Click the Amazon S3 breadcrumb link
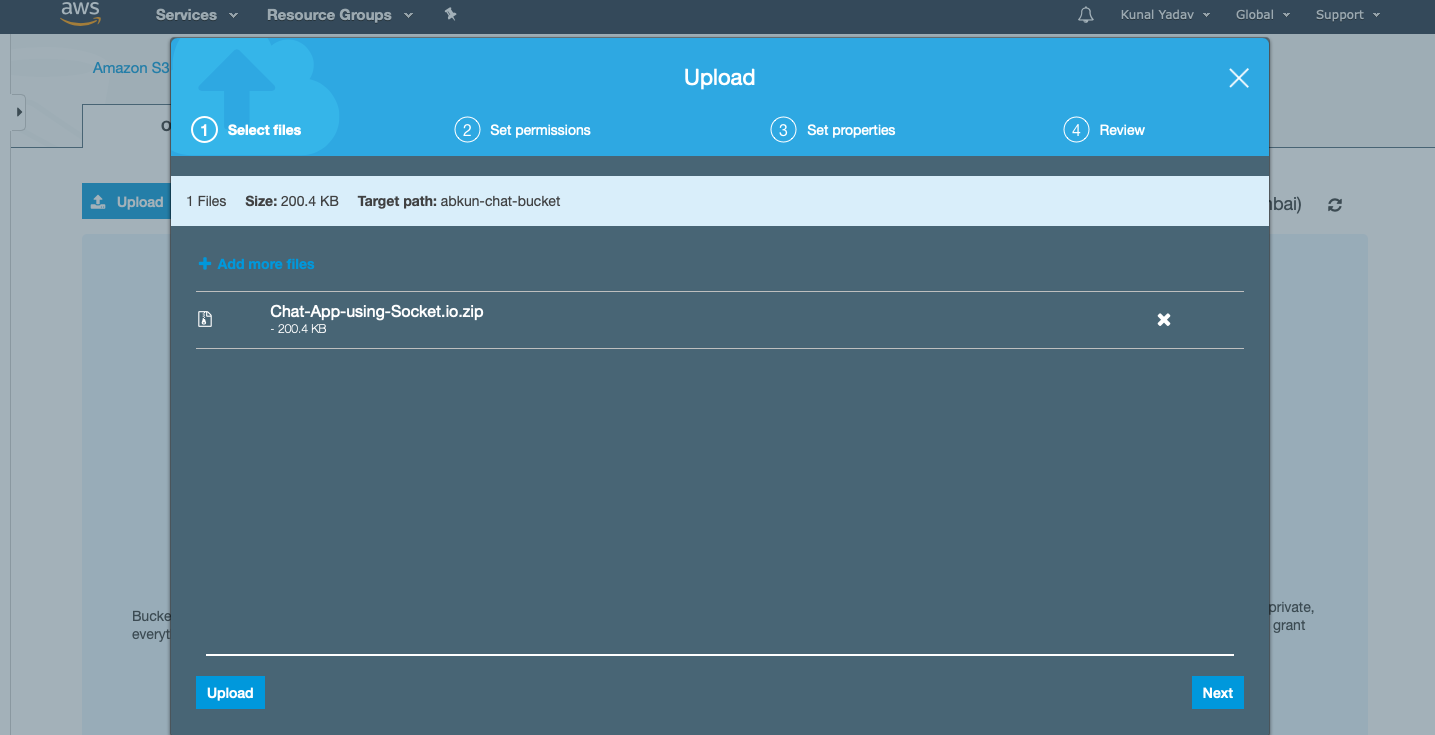The height and width of the screenshot is (735, 1435). click(x=131, y=68)
